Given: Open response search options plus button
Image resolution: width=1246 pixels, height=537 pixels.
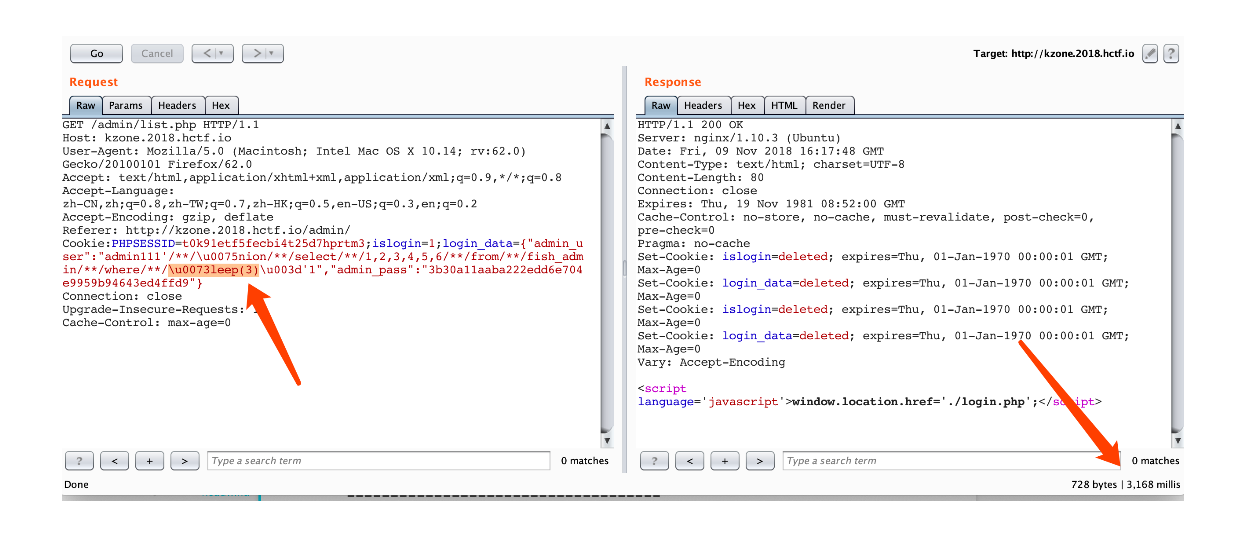Looking at the screenshot, I should pyautogui.click(x=725, y=461).
